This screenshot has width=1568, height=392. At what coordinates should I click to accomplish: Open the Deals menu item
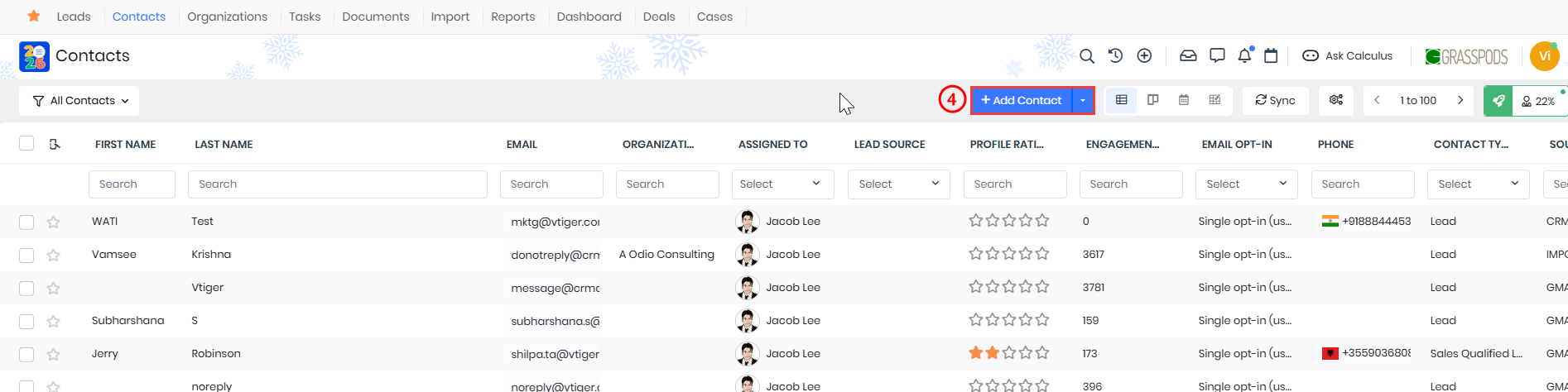659,17
